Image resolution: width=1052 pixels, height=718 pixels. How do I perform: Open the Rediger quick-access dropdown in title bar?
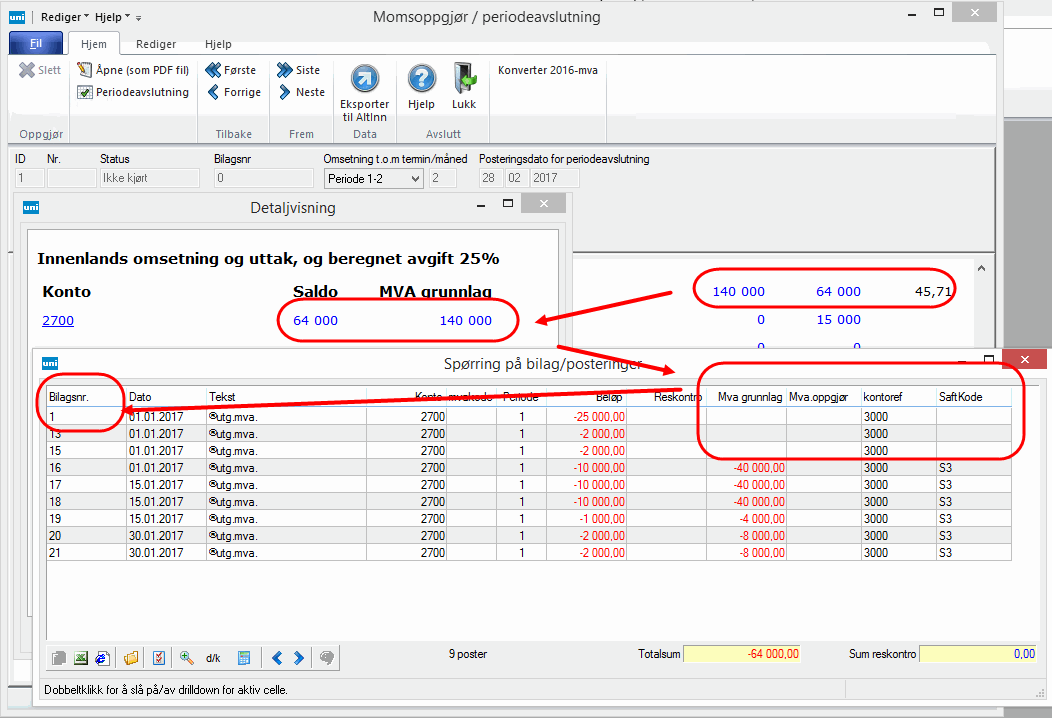(65, 17)
